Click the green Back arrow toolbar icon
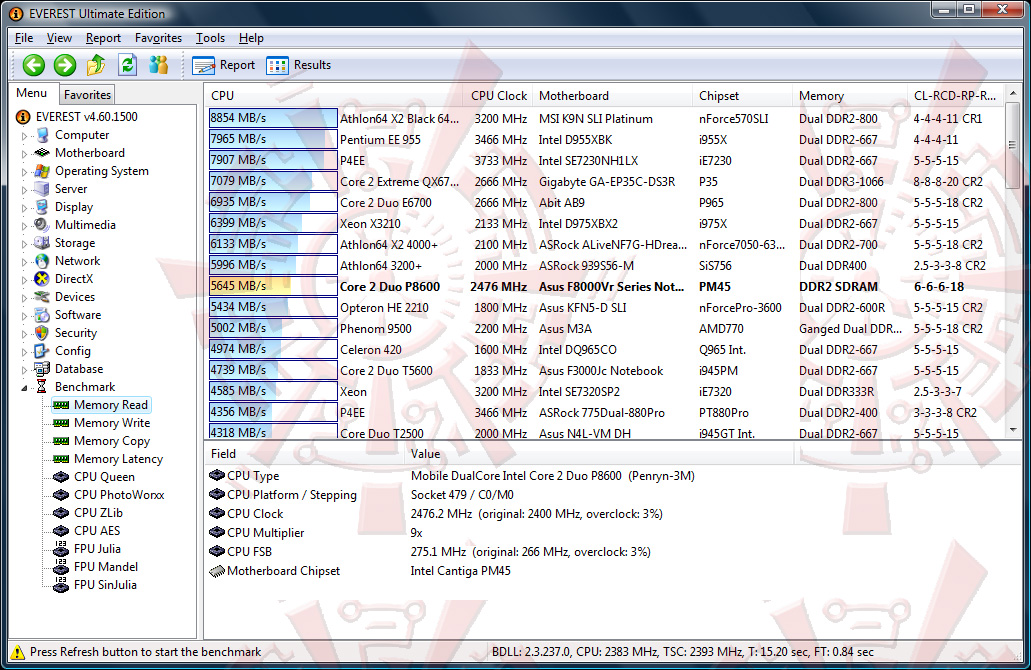The height and width of the screenshot is (670, 1031). tap(34, 65)
